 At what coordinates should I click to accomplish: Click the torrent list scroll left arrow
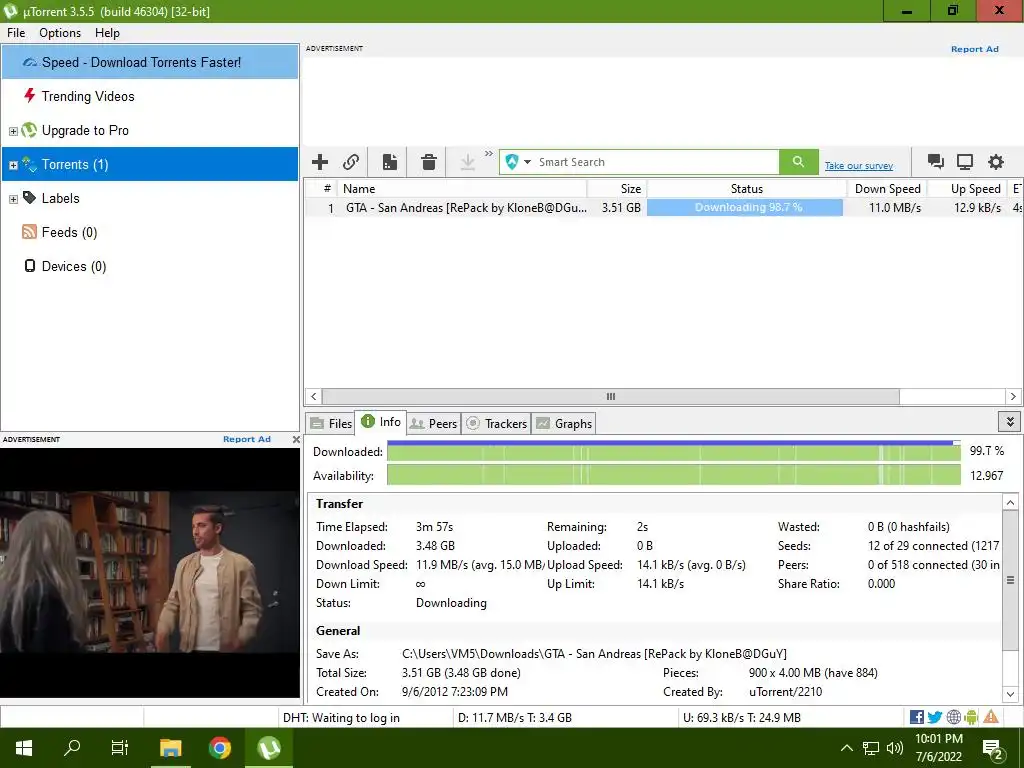point(313,396)
